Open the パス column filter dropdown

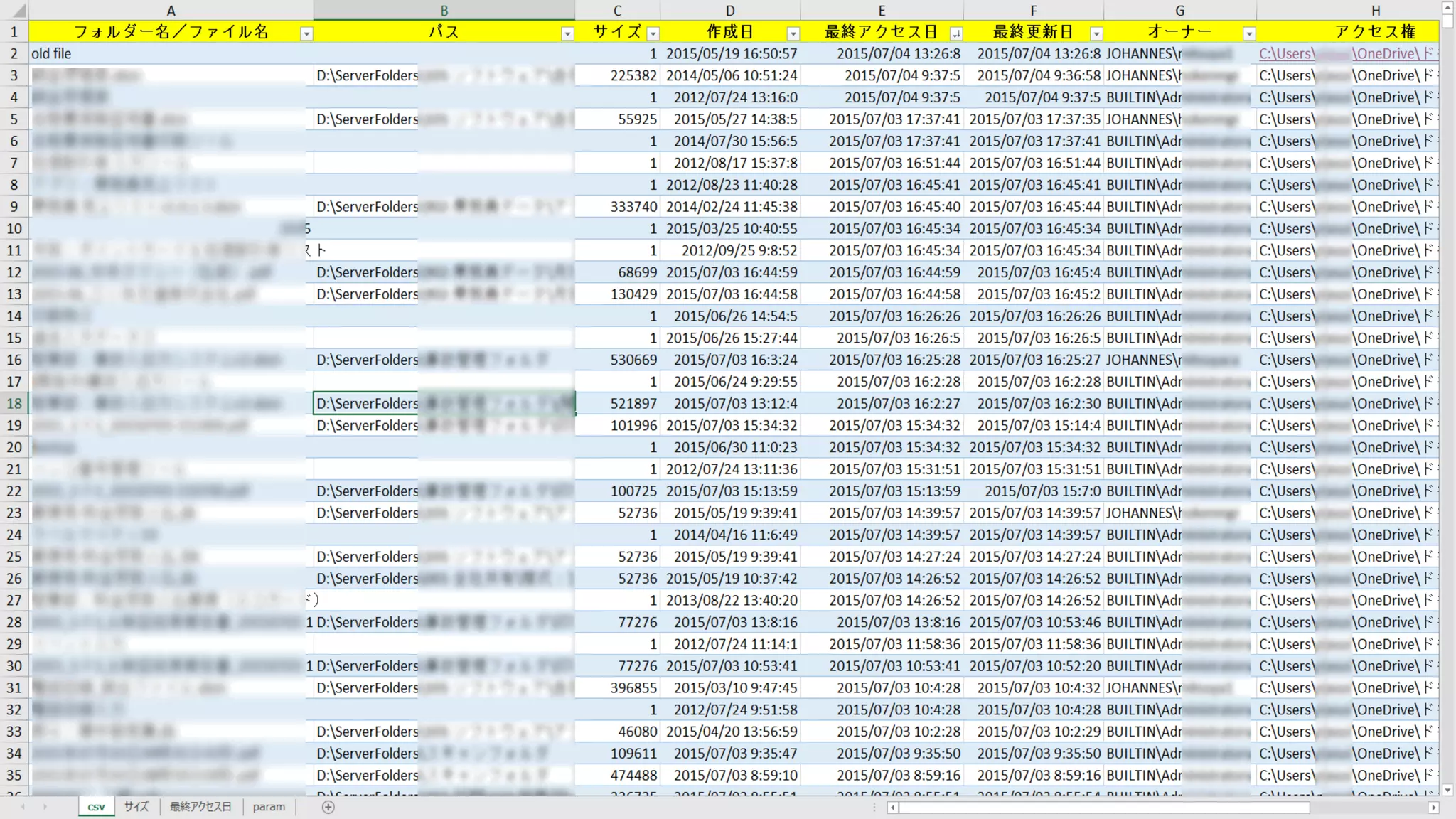pyautogui.click(x=567, y=33)
